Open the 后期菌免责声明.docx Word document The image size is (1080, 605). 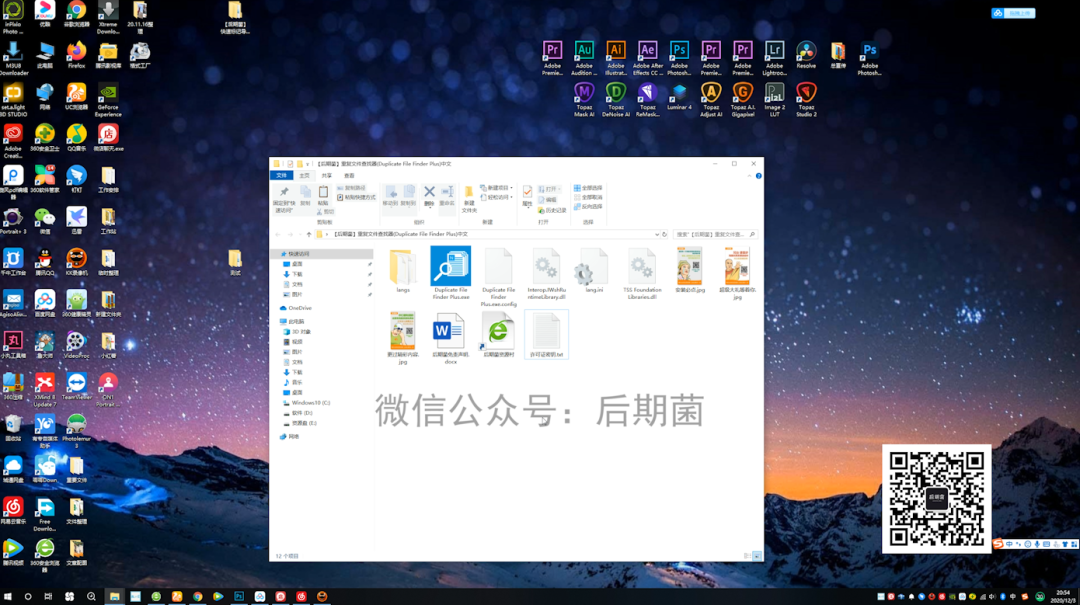(449, 331)
